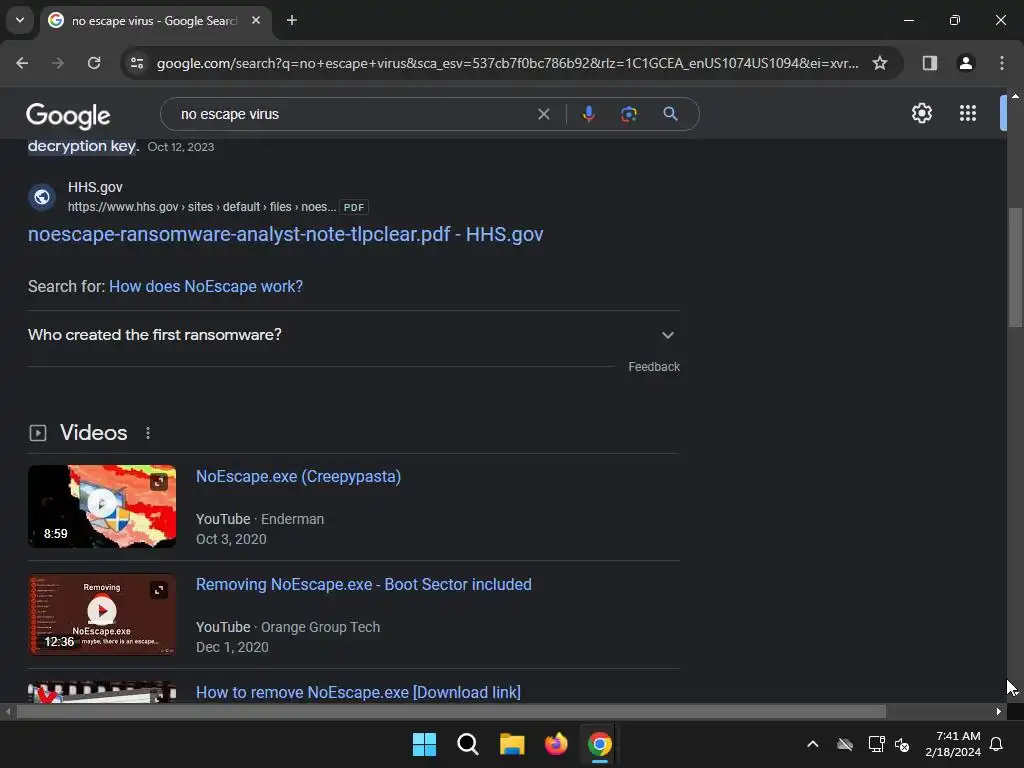Open 'Removing NoEscape.exe - Boot Sector included'
Viewport: 1024px width, 768px height.
pyautogui.click(x=364, y=584)
